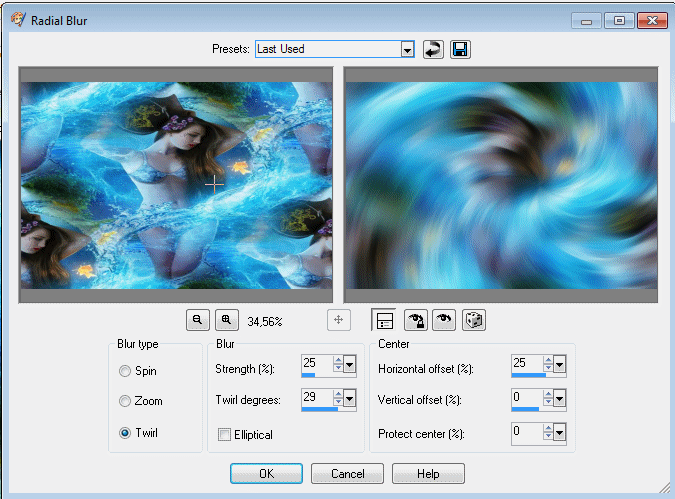Increase Twirl degrees with the up arrow
Viewport: 675px width, 499px height.
coord(338,394)
